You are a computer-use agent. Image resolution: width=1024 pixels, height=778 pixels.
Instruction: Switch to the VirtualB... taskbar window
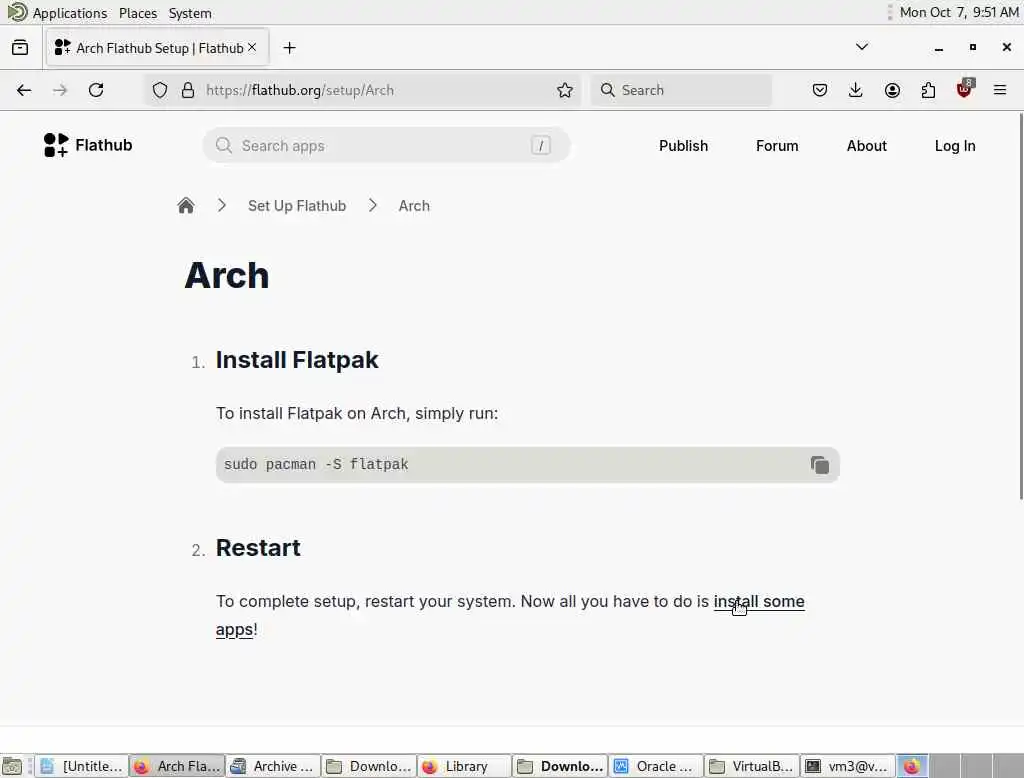point(752,766)
